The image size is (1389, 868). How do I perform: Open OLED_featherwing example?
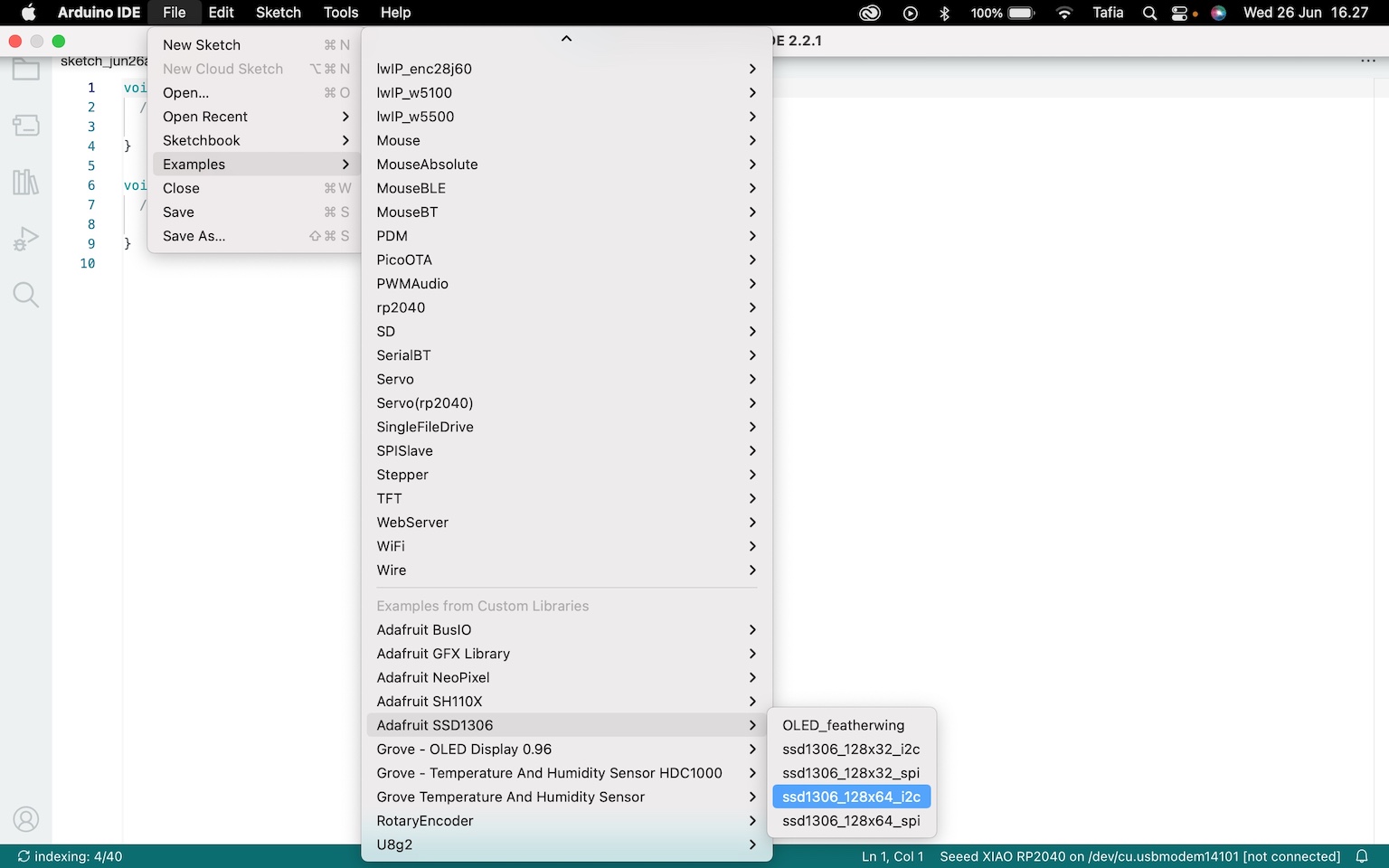tap(851, 725)
